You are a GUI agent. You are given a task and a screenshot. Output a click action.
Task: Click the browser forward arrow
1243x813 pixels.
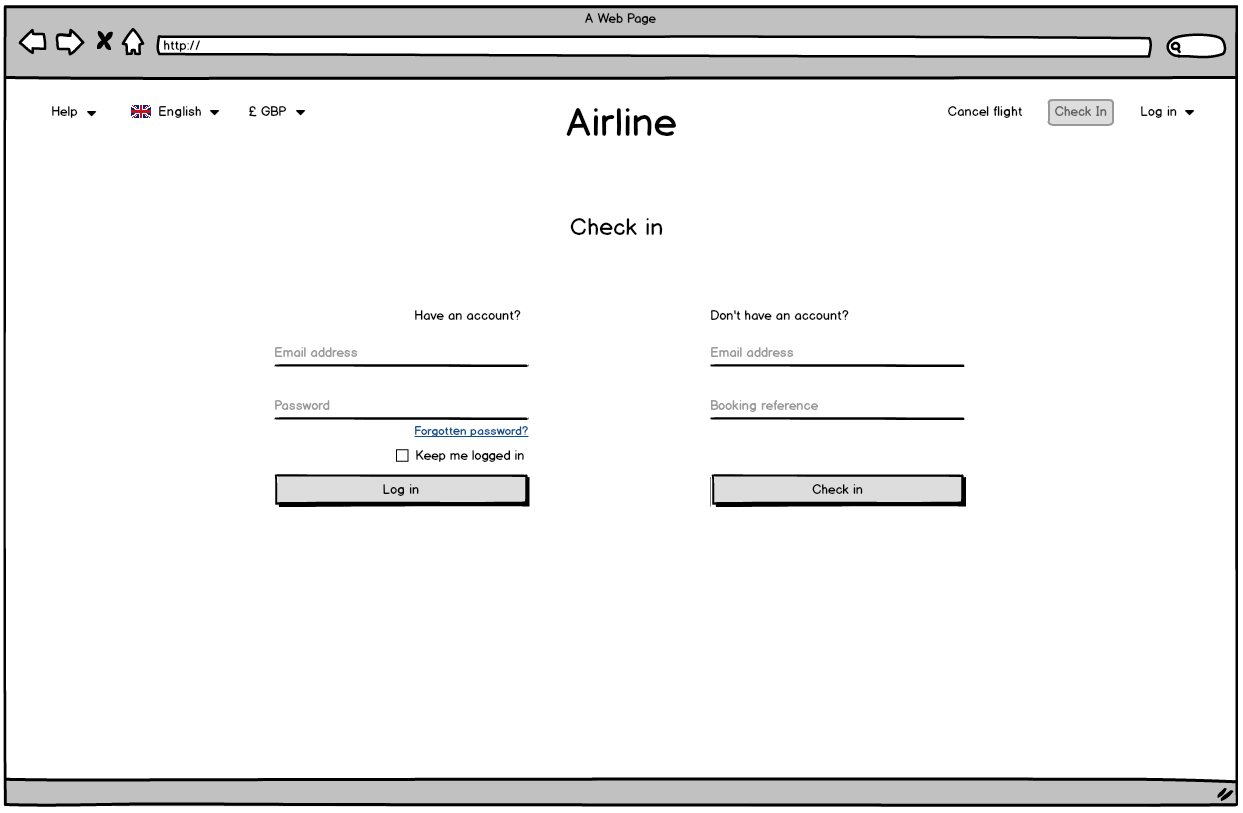pos(69,42)
